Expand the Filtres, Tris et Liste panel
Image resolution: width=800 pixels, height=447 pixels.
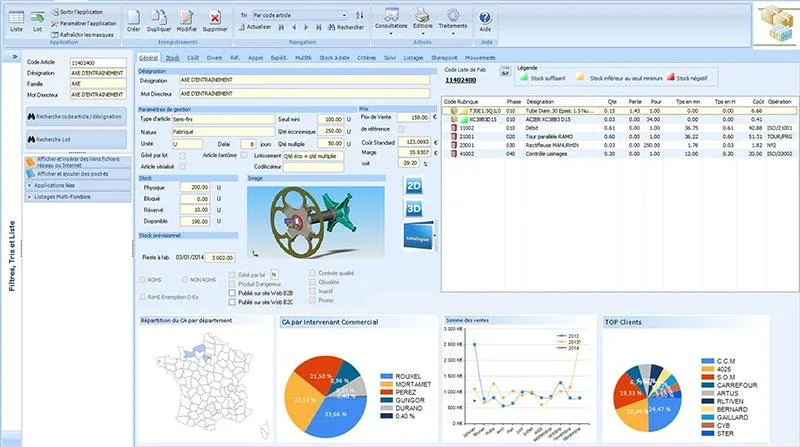click(x=15, y=57)
